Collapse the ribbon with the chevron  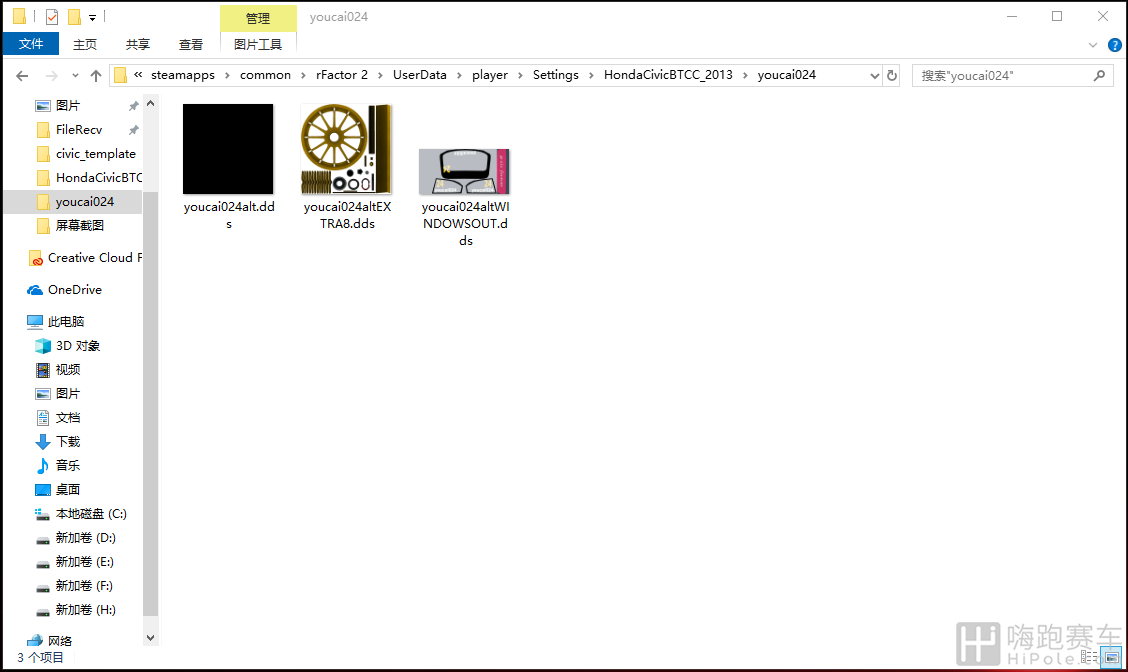(x=1093, y=45)
